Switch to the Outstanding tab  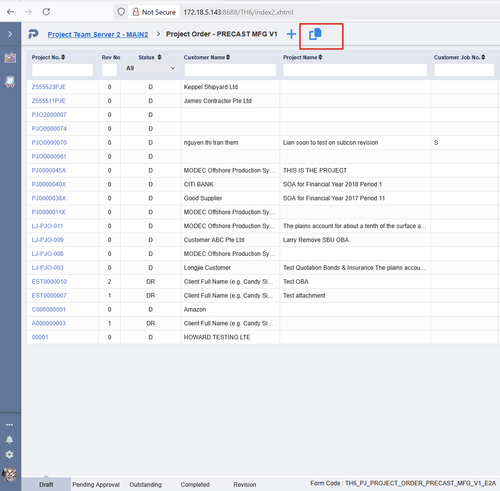click(x=146, y=484)
